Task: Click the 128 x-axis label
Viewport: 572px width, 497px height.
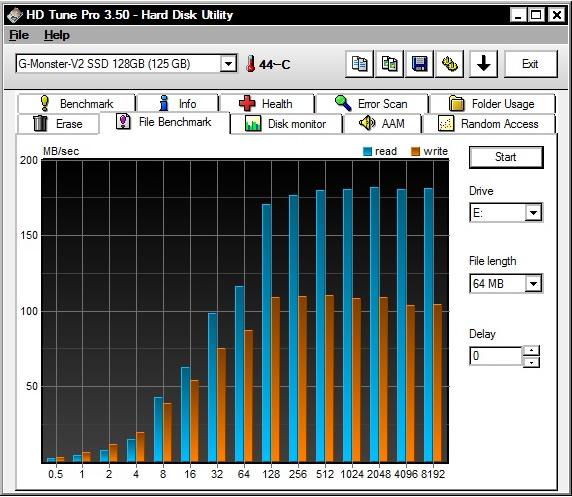Action: (271, 474)
